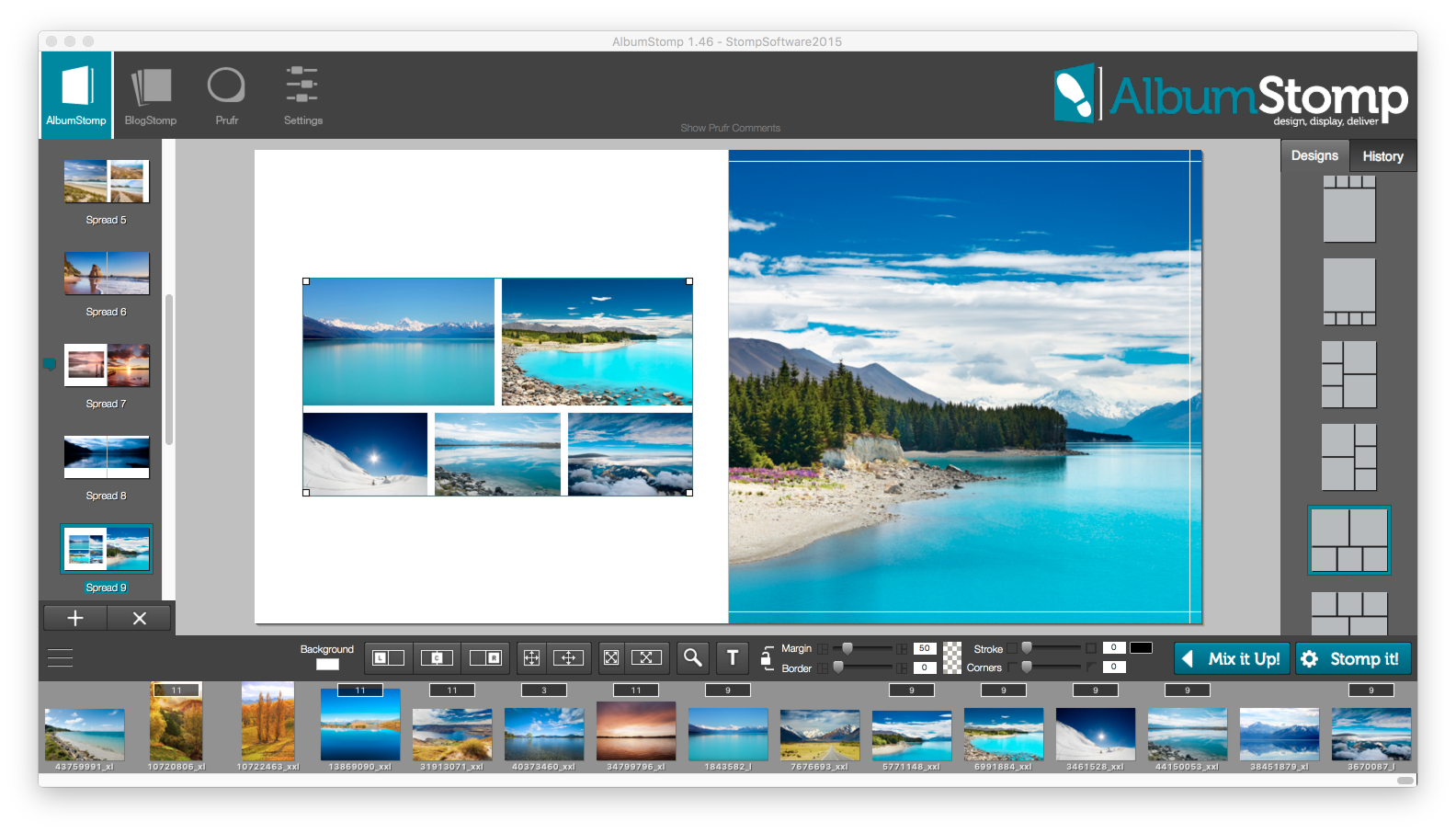Click the wide move/center arrows icon
This screenshot has height=833, width=1456.
568,657
